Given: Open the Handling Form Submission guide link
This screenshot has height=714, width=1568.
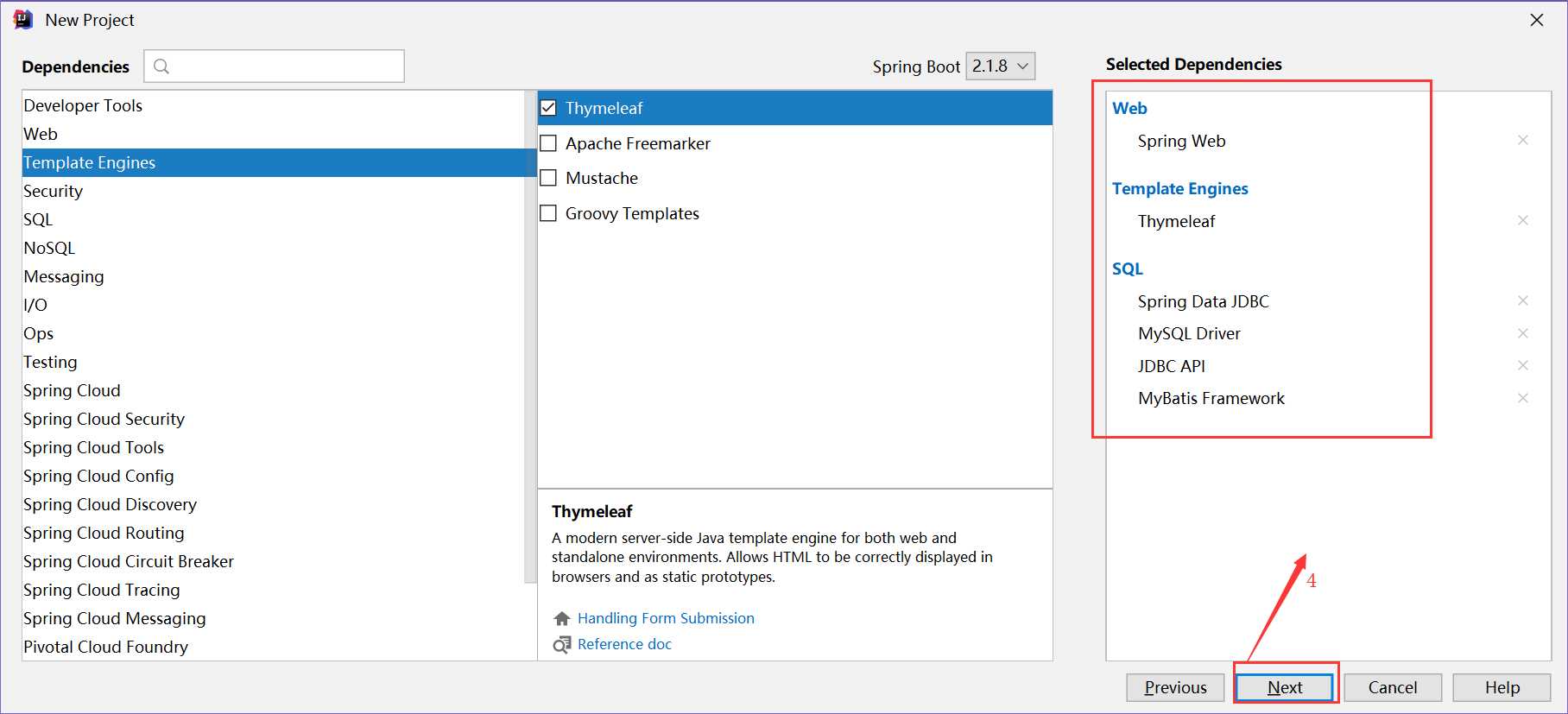Looking at the screenshot, I should (666, 618).
